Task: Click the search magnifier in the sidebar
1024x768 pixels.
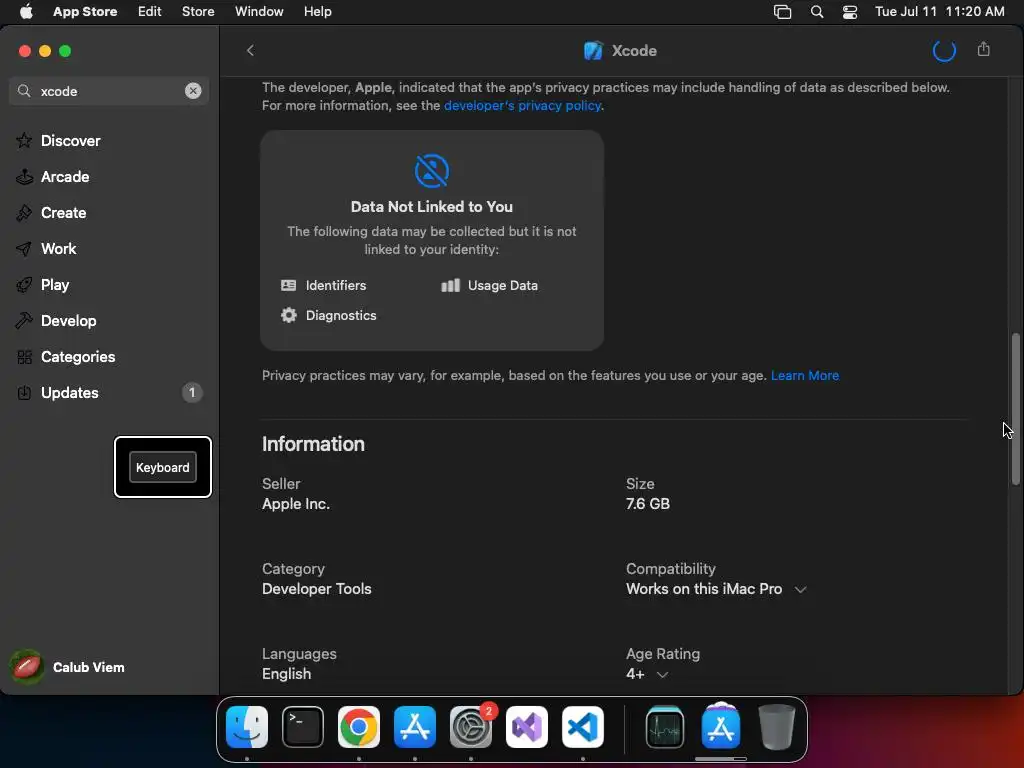Action: 24,91
